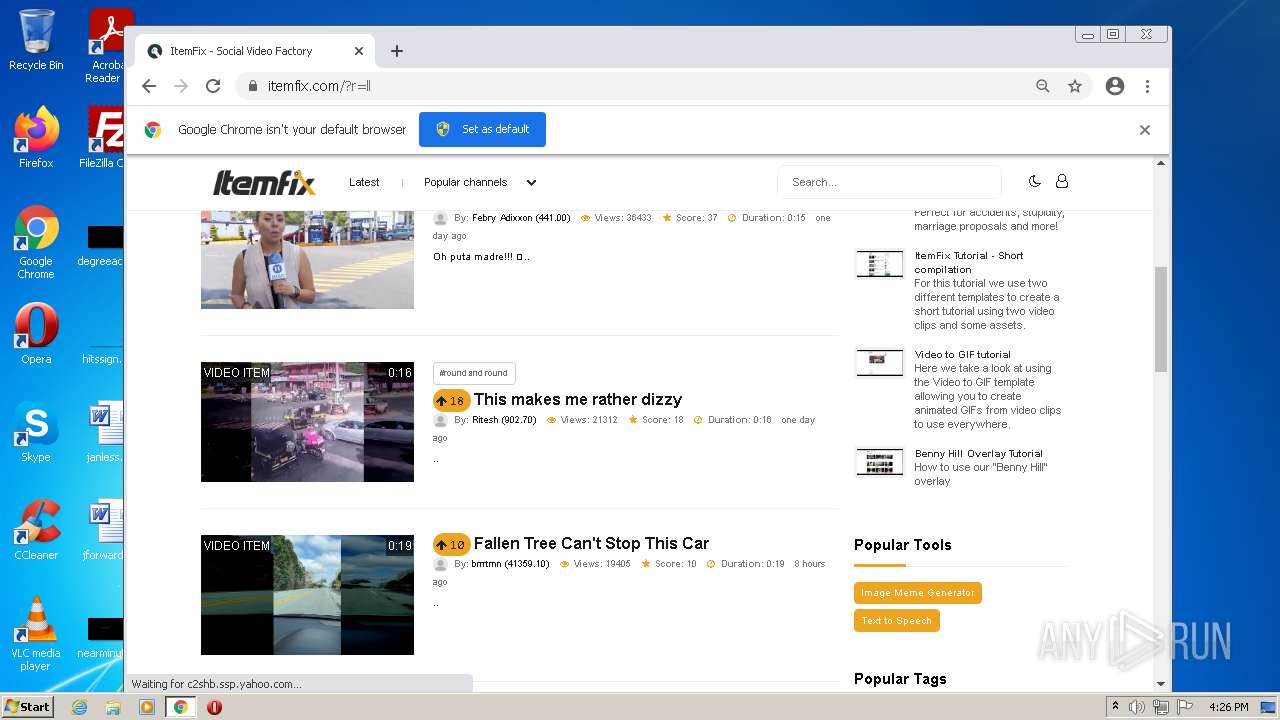1280x720 pixels.
Task: Open the dizzy video thumbnail
Action: (x=307, y=422)
